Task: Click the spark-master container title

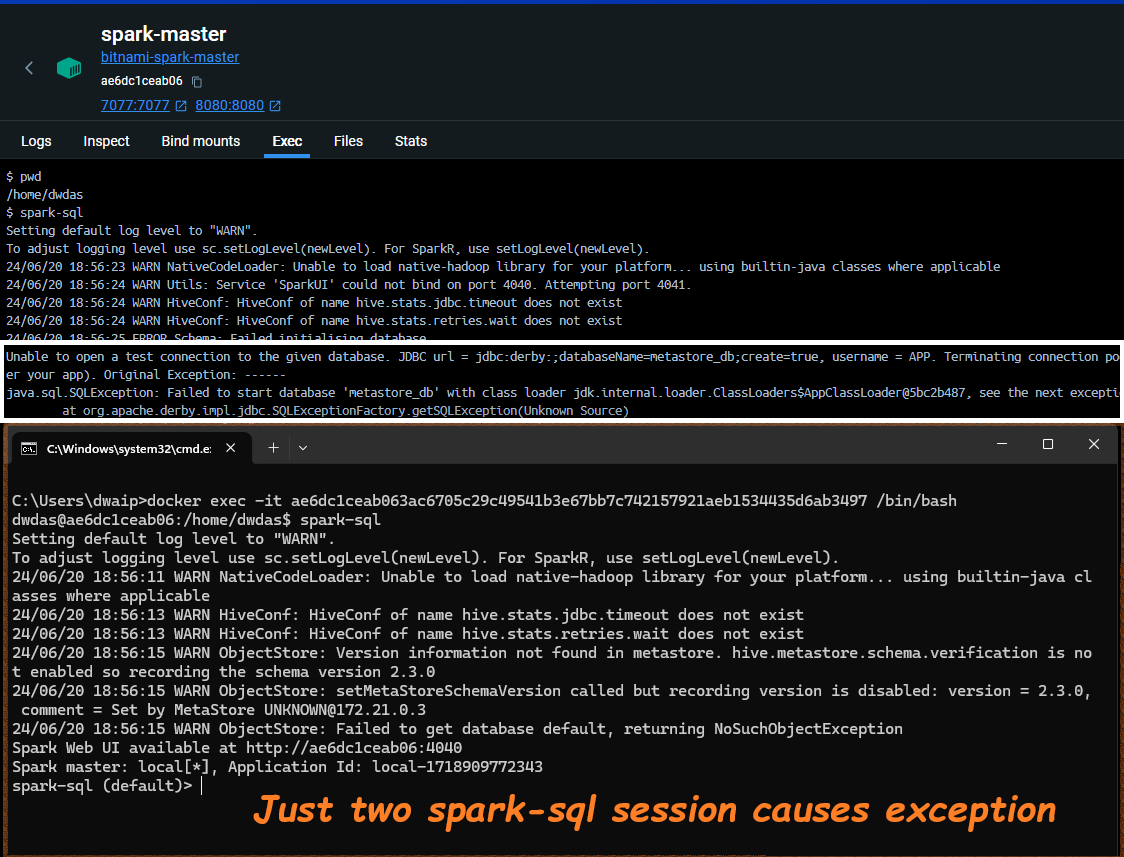Action: point(163,34)
